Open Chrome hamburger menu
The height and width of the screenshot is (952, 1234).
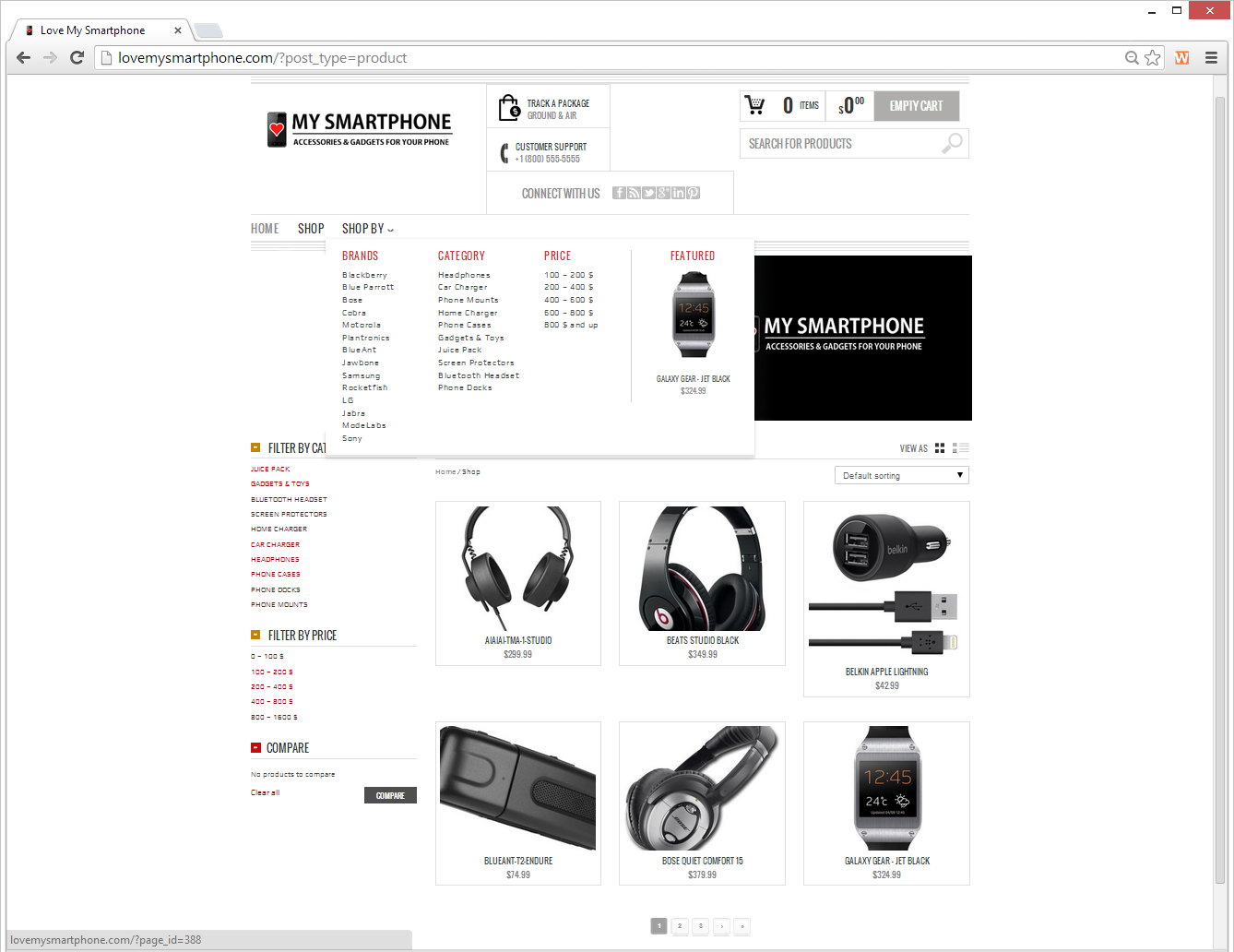point(1211,57)
